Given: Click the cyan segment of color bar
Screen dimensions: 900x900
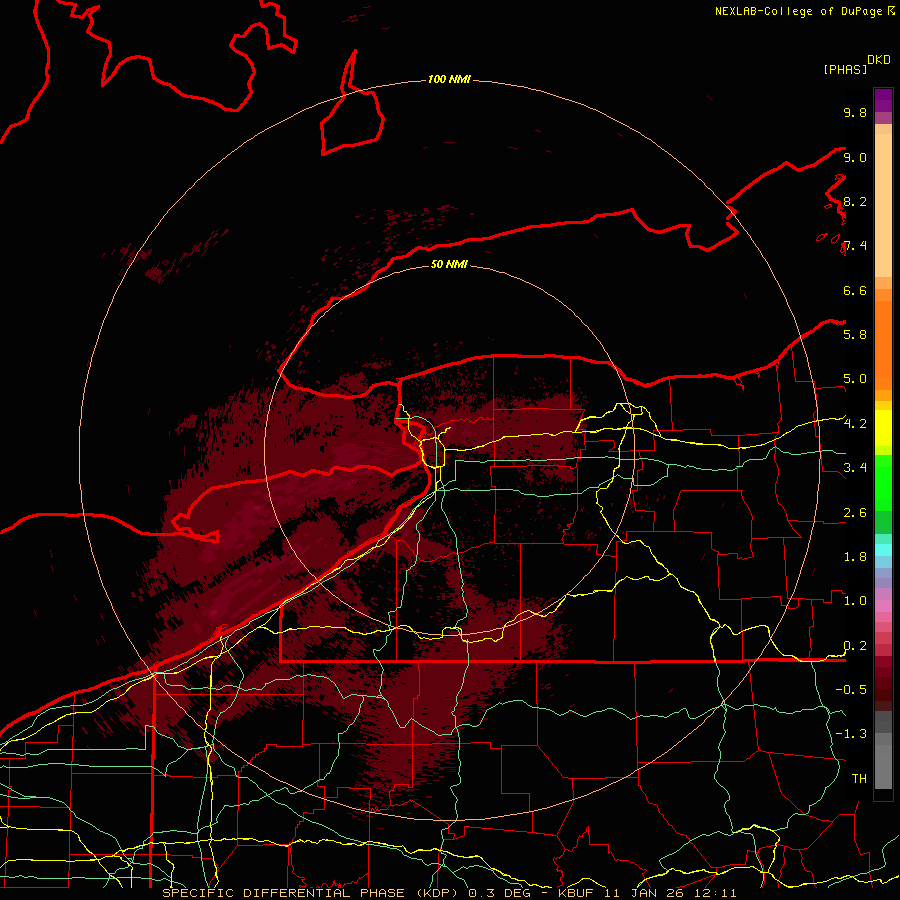Looking at the screenshot, I should 883,550.
